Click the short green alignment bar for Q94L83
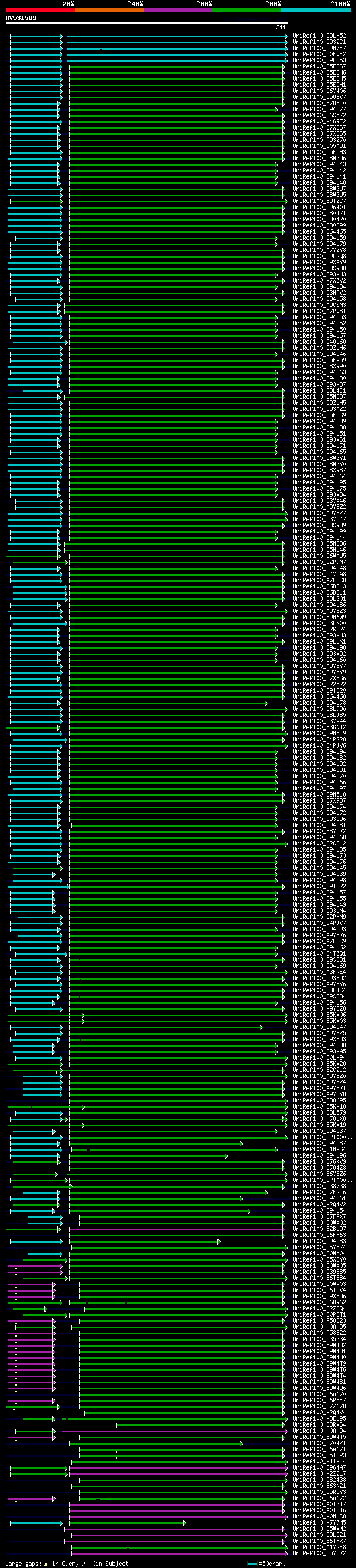The height and width of the screenshot is (1568, 356). 144,1241
